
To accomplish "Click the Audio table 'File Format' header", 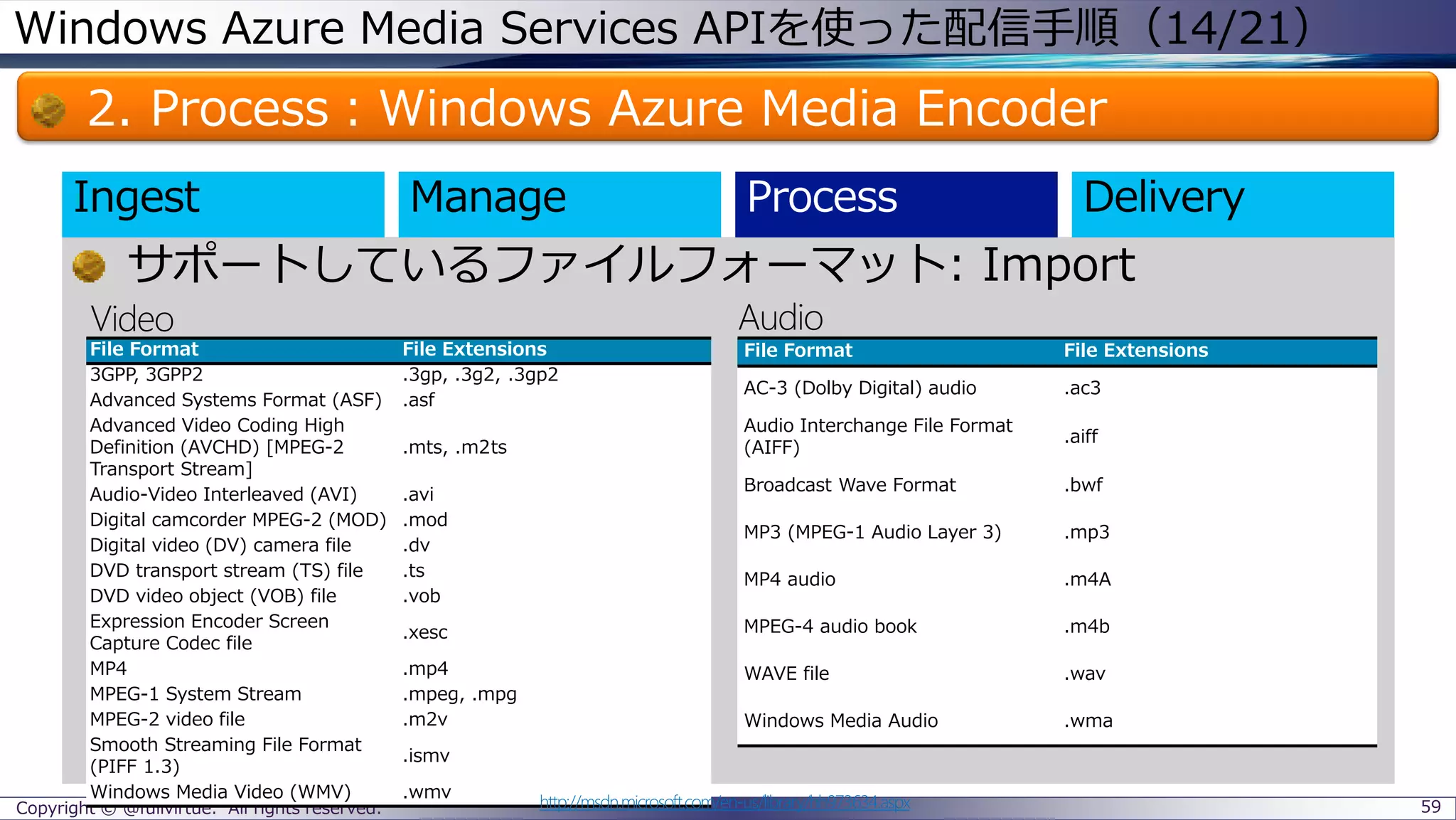I will point(798,351).
